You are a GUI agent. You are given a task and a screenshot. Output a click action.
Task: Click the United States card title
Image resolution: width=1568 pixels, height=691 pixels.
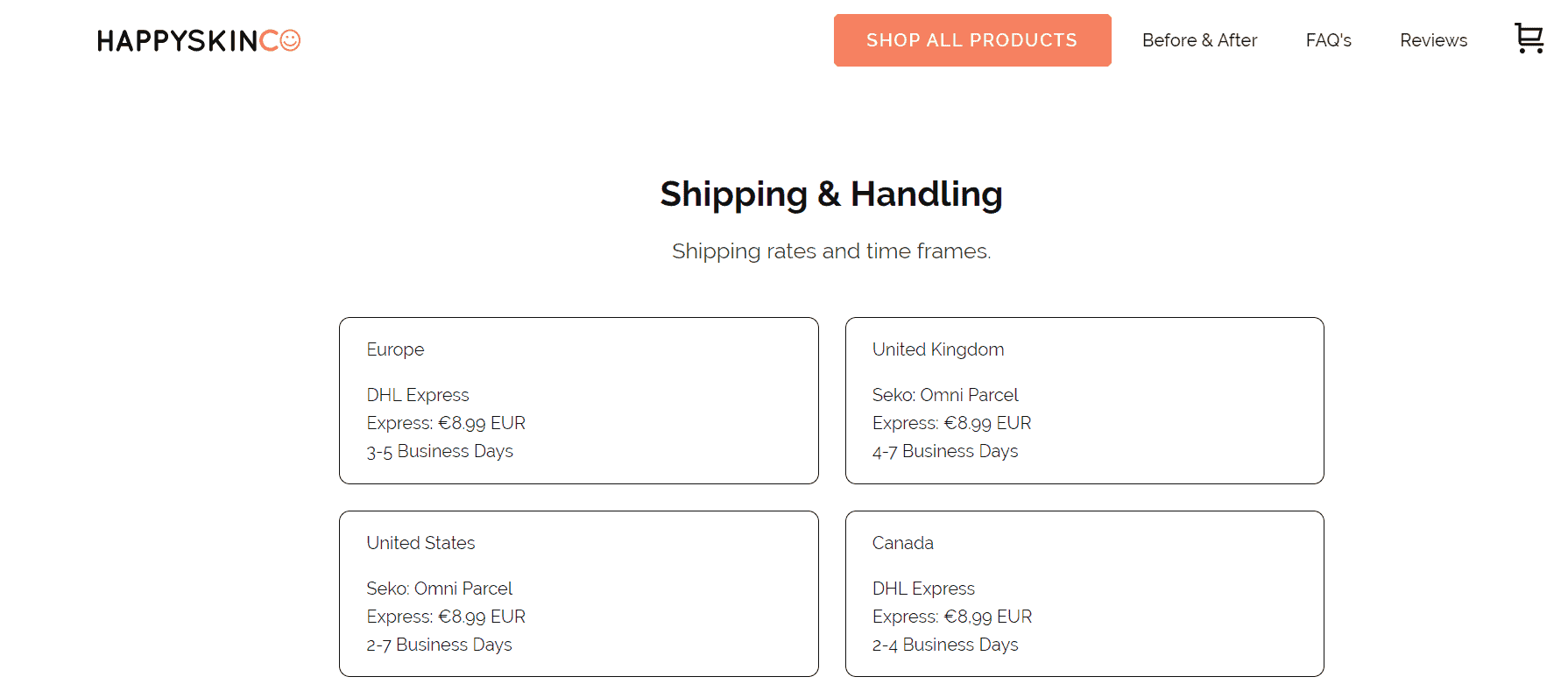click(420, 543)
